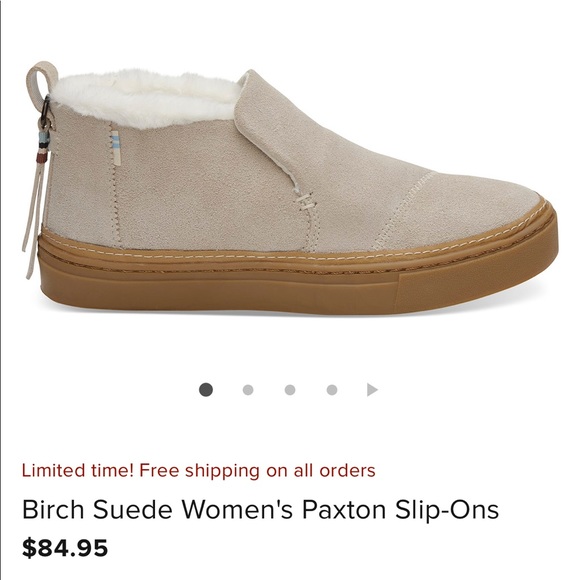The height and width of the screenshot is (580, 580).
Task: Click the cross-stitch detail on side seam
Action: (304, 201)
